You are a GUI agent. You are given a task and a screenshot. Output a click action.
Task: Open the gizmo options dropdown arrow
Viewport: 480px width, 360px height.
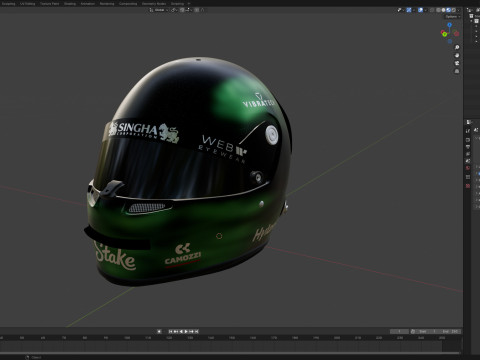click(x=414, y=10)
